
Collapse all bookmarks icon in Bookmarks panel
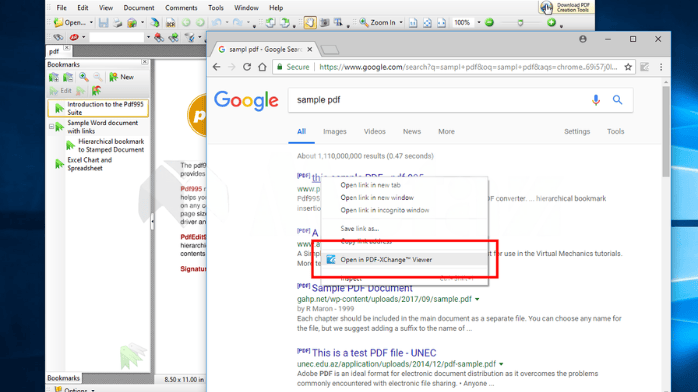pyautogui.click(x=68, y=77)
